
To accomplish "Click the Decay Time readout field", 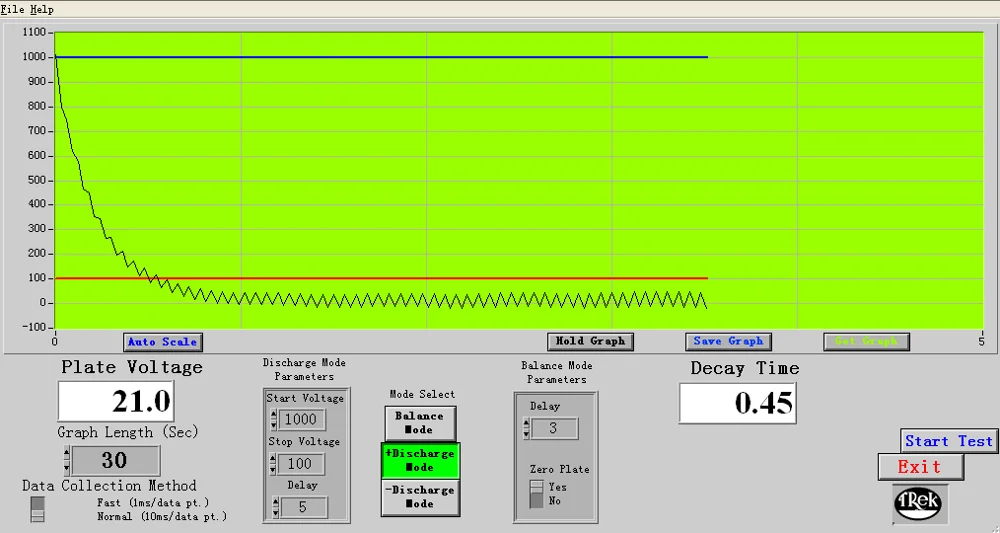I will point(738,403).
